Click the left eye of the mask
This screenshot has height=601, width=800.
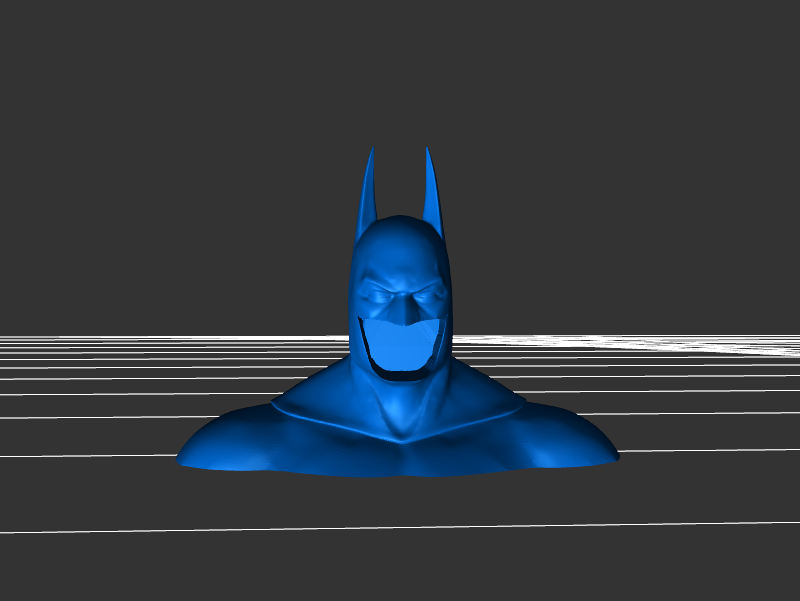376,296
